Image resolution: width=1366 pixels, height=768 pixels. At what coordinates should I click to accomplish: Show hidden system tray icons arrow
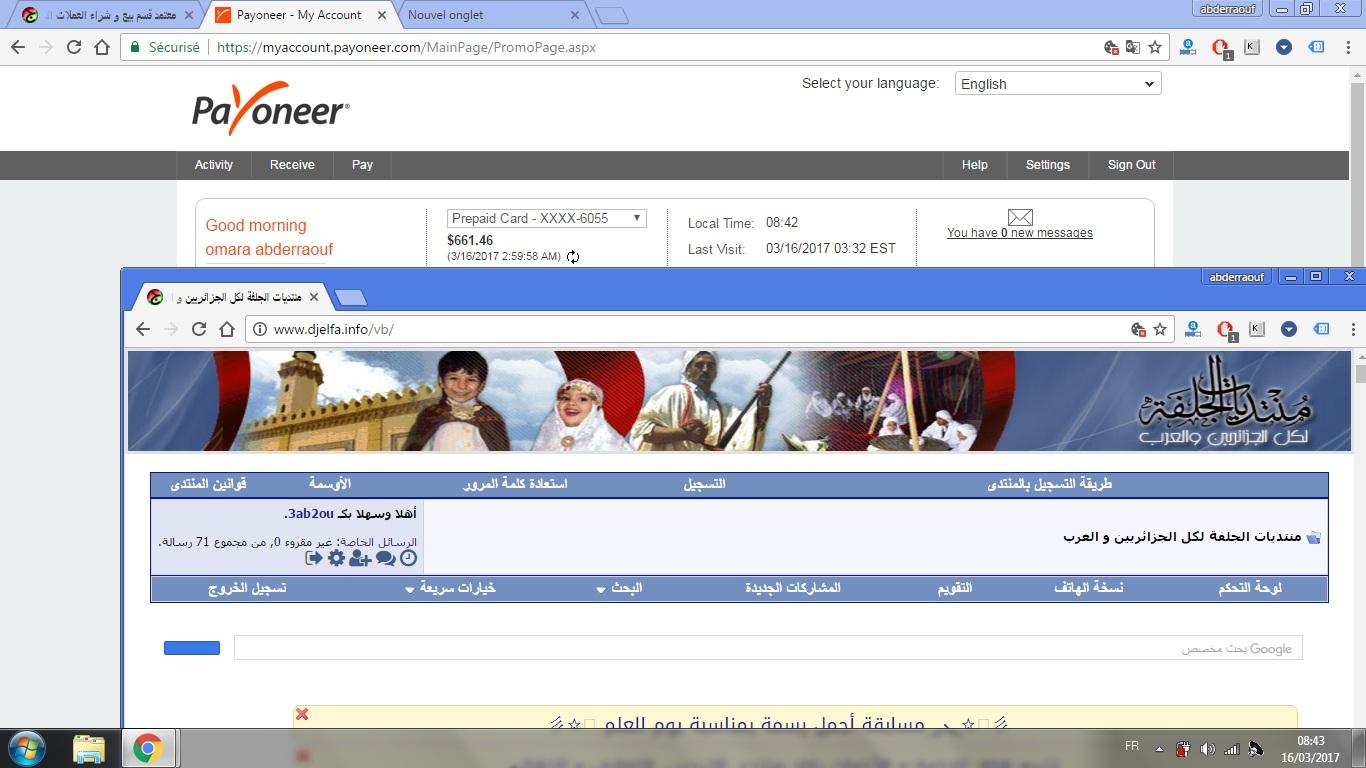[x=1160, y=749]
